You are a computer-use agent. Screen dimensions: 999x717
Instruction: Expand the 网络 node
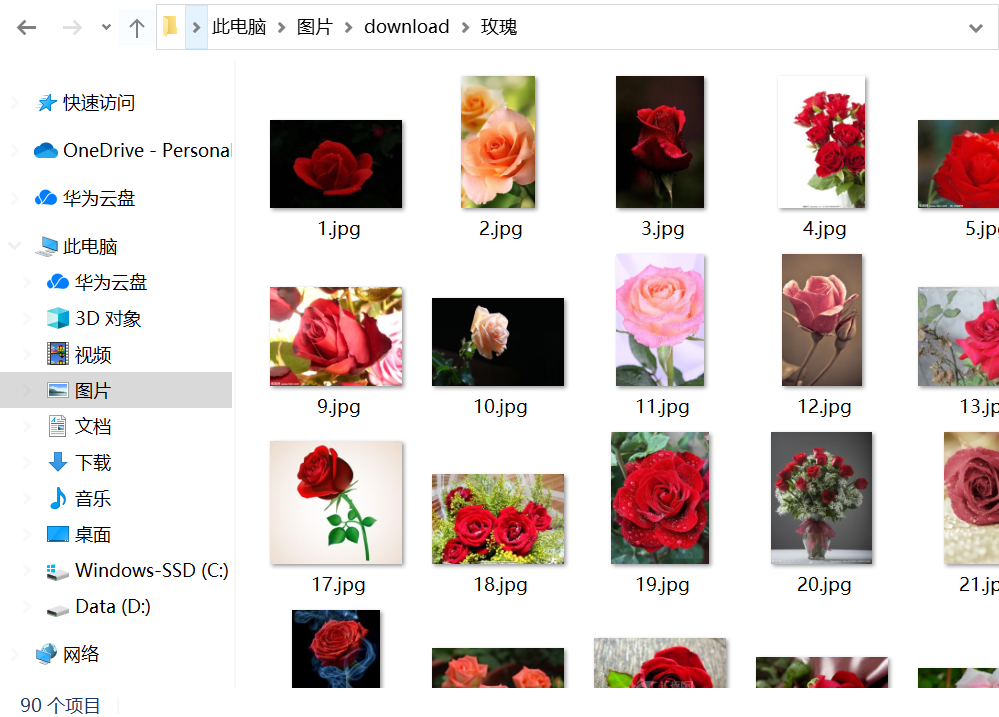coord(15,654)
